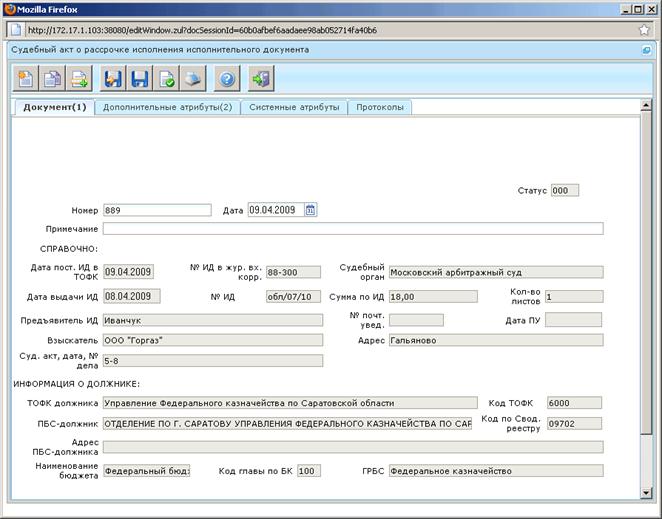Click the empty Примечание text field
Image resolution: width=662 pixels, height=519 pixels.
353,229
